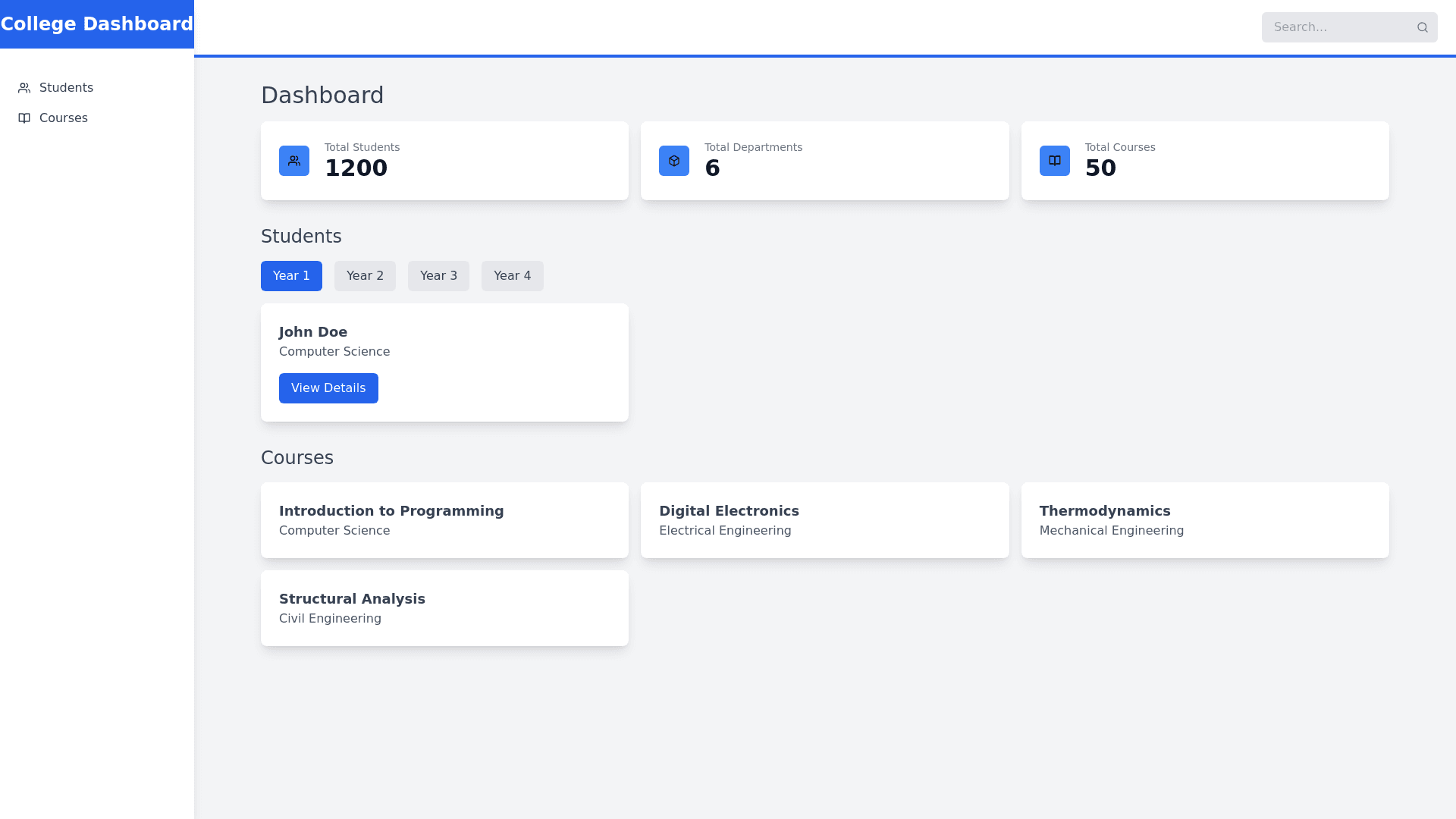Click the Courses book icon in sidebar
Screen dimensions: 1456x819
[24, 118]
